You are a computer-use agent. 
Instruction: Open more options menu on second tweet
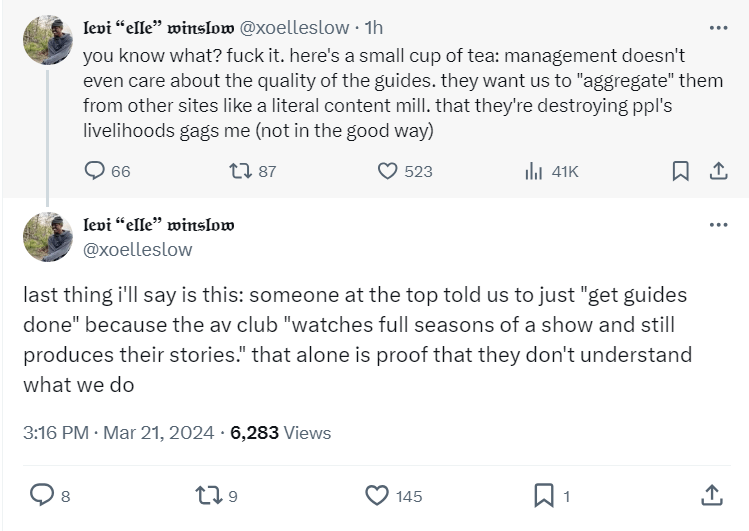717,224
